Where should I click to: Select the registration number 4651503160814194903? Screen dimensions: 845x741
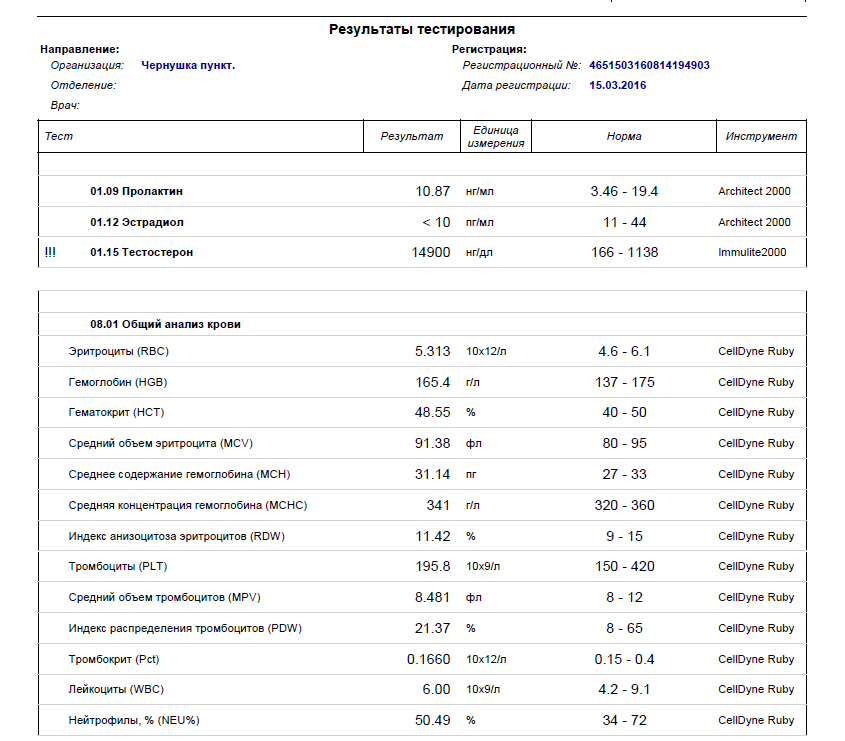pyautogui.click(x=650, y=65)
